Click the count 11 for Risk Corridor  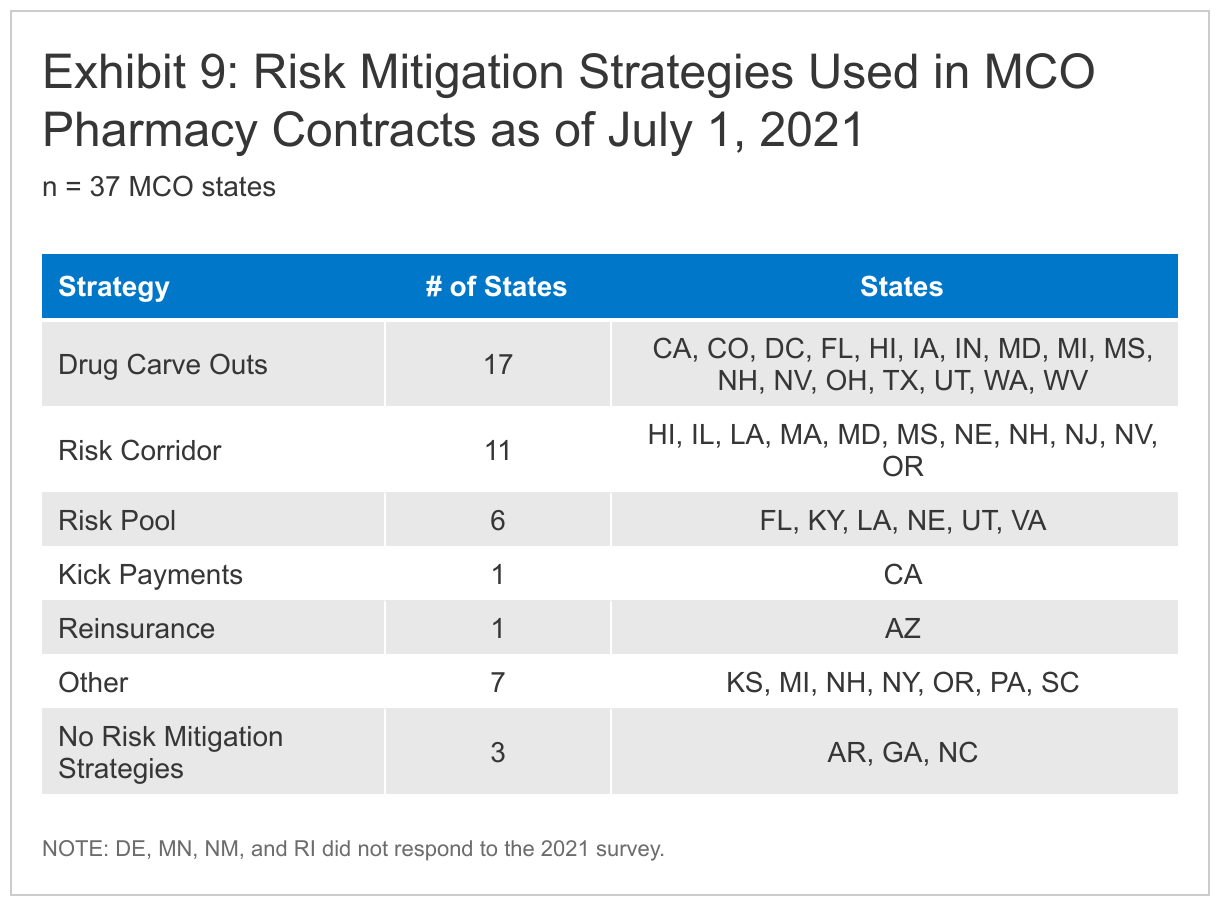497,451
